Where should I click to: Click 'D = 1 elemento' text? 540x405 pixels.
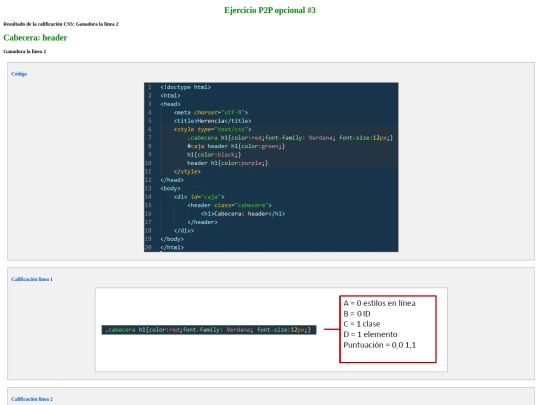click(x=370, y=334)
